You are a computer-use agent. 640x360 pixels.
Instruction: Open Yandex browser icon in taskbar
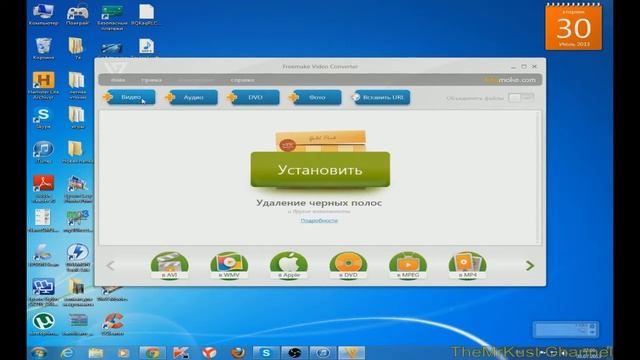click(209, 352)
